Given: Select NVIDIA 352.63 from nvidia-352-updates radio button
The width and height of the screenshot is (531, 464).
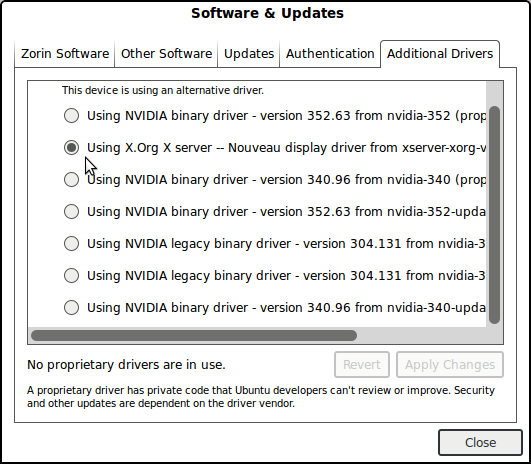Looking at the screenshot, I should point(71,211).
